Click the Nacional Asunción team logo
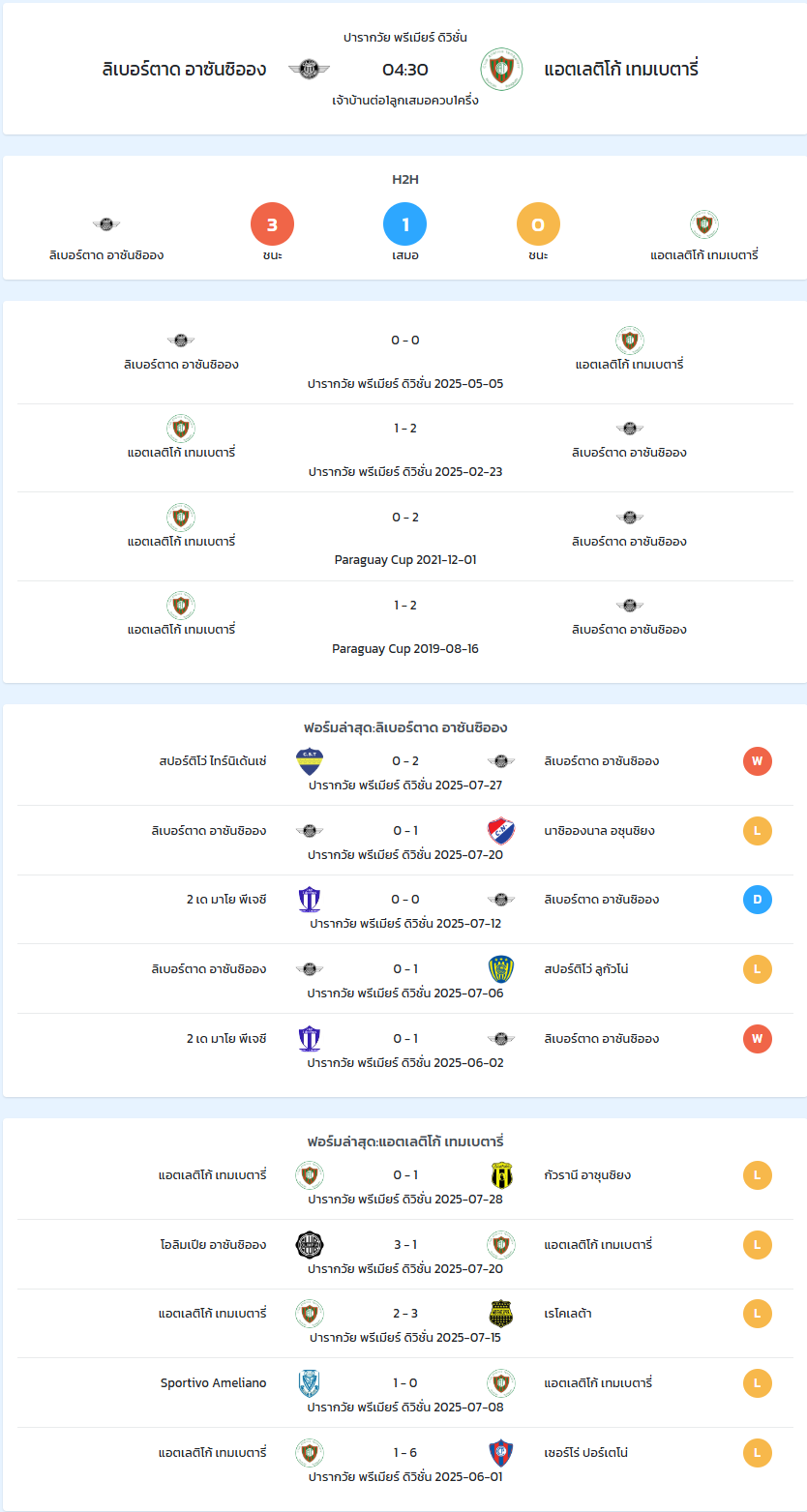Image resolution: width=807 pixels, height=1512 pixels. (501, 831)
